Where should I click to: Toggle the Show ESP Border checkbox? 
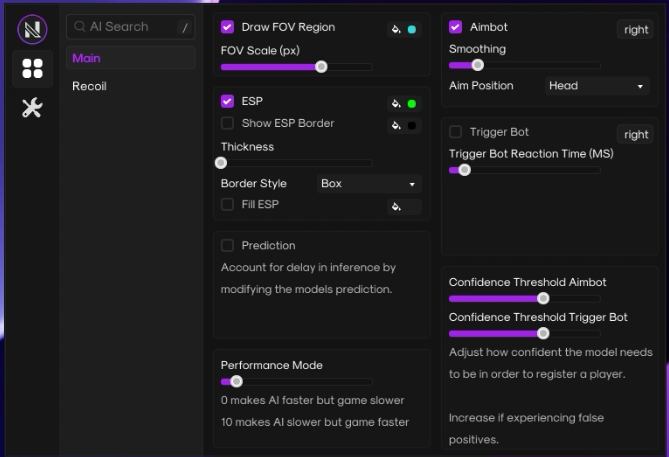click(x=227, y=123)
